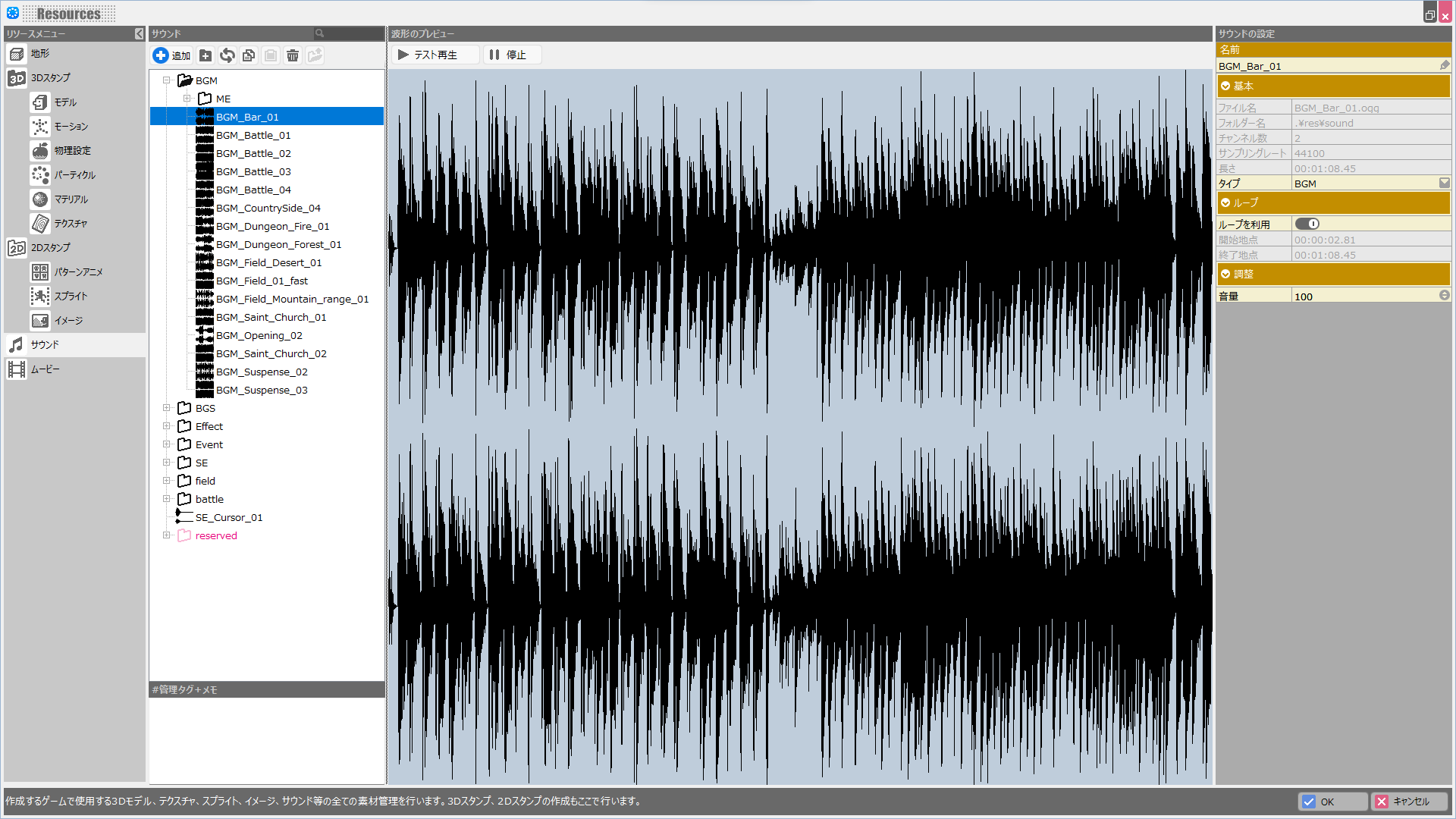Open the タイプ BGM dropdown
1456x819 pixels.
[1444, 183]
